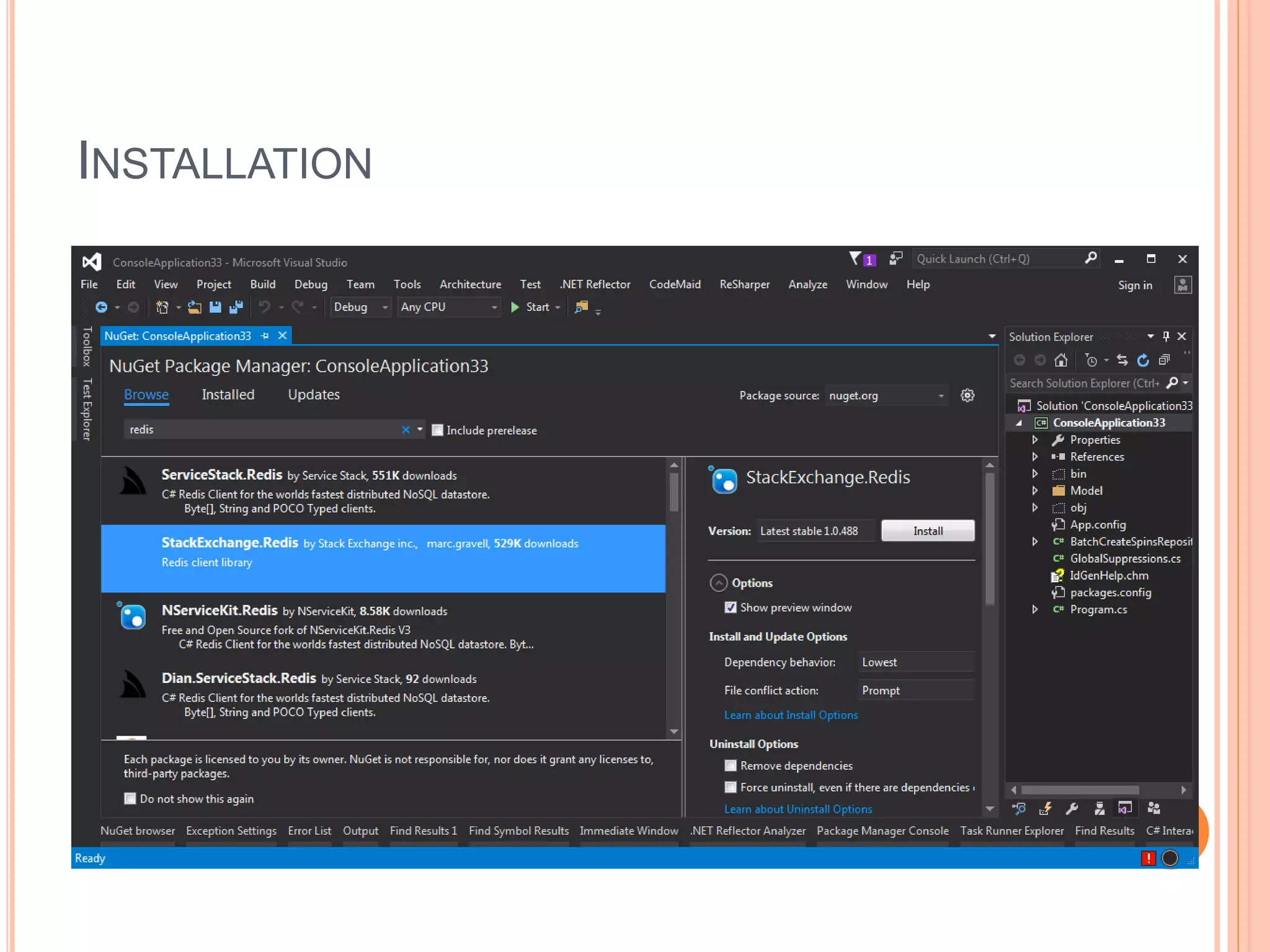Open the notifications flag icon

[861, 258]
